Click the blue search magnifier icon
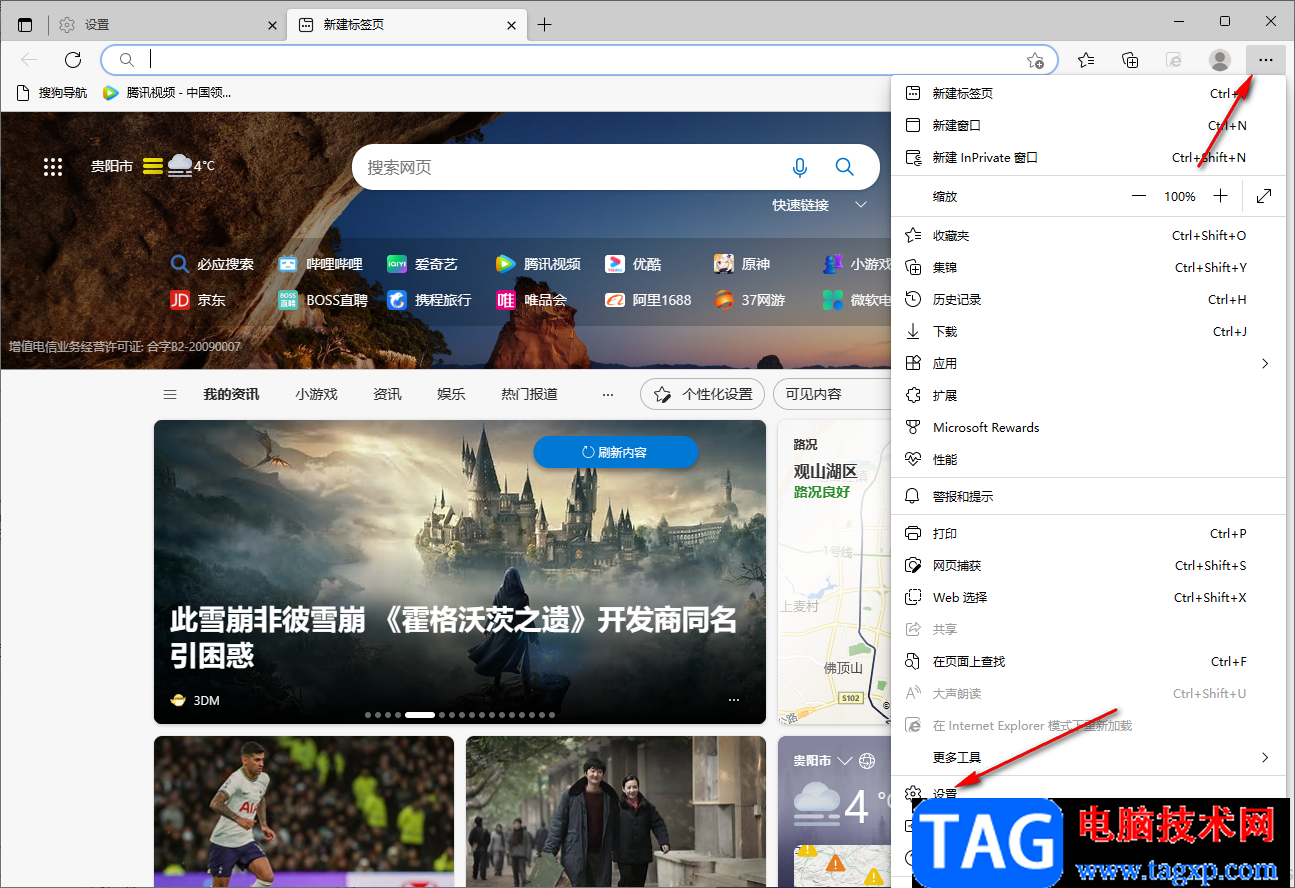This screenshot has width=1295, height=888. 845,167
